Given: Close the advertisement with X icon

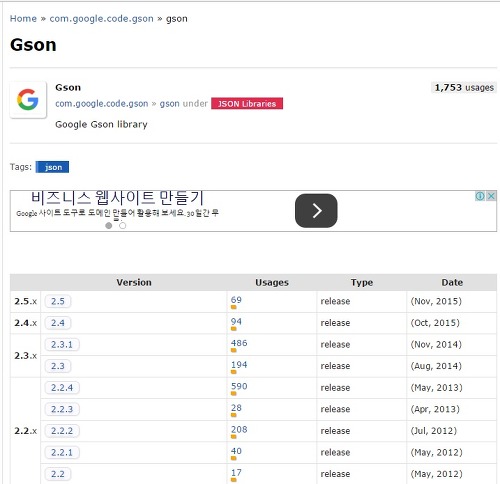Looking at the screenshot, I should 491,196.
